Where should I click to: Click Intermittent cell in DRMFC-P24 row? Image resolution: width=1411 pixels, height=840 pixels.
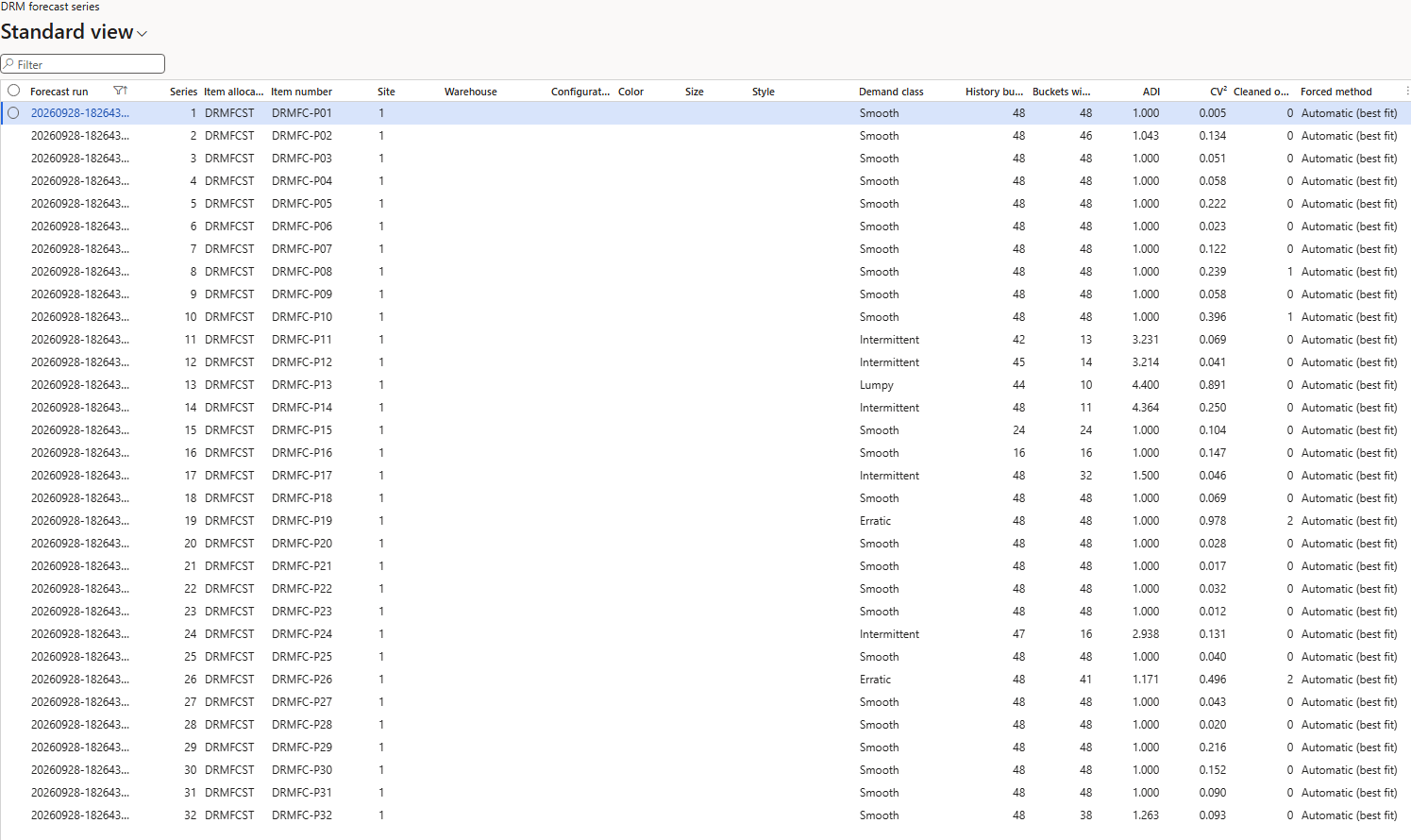tap(889, 634)
